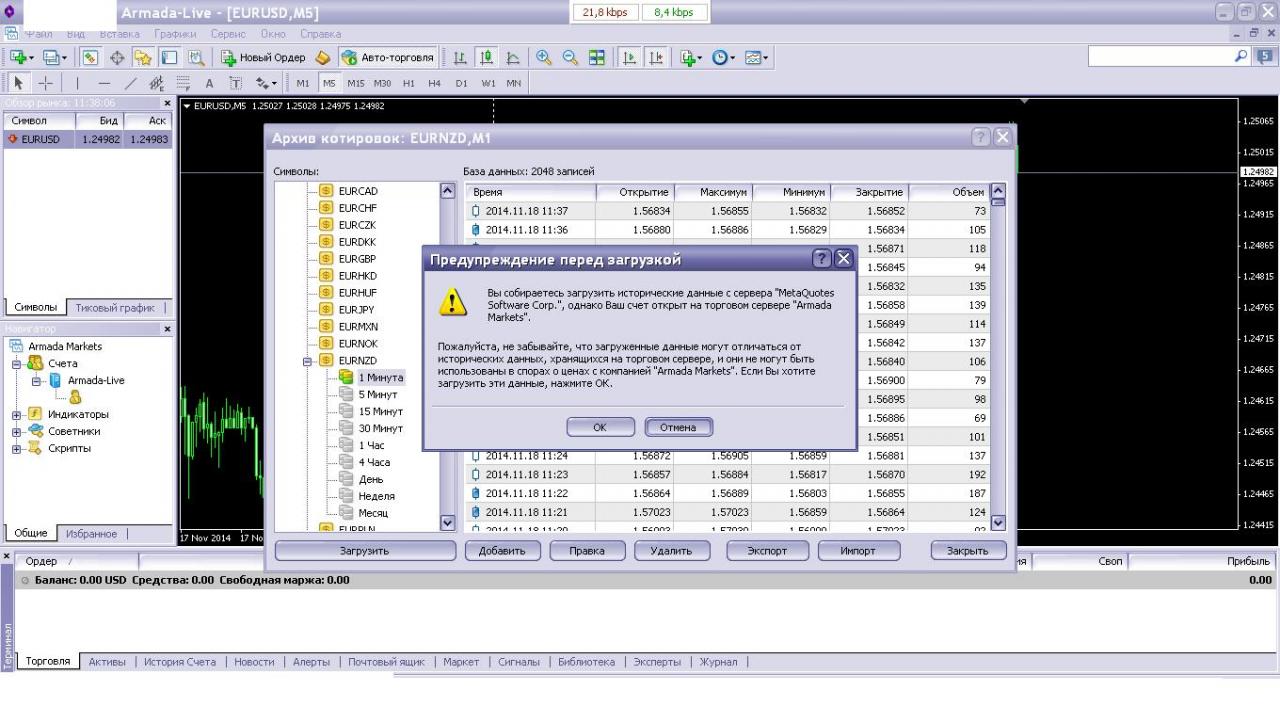Viewport: 1280px width, 723px height.
Task: Switch chart to candlesticks icon
Action: click(487, 58)
